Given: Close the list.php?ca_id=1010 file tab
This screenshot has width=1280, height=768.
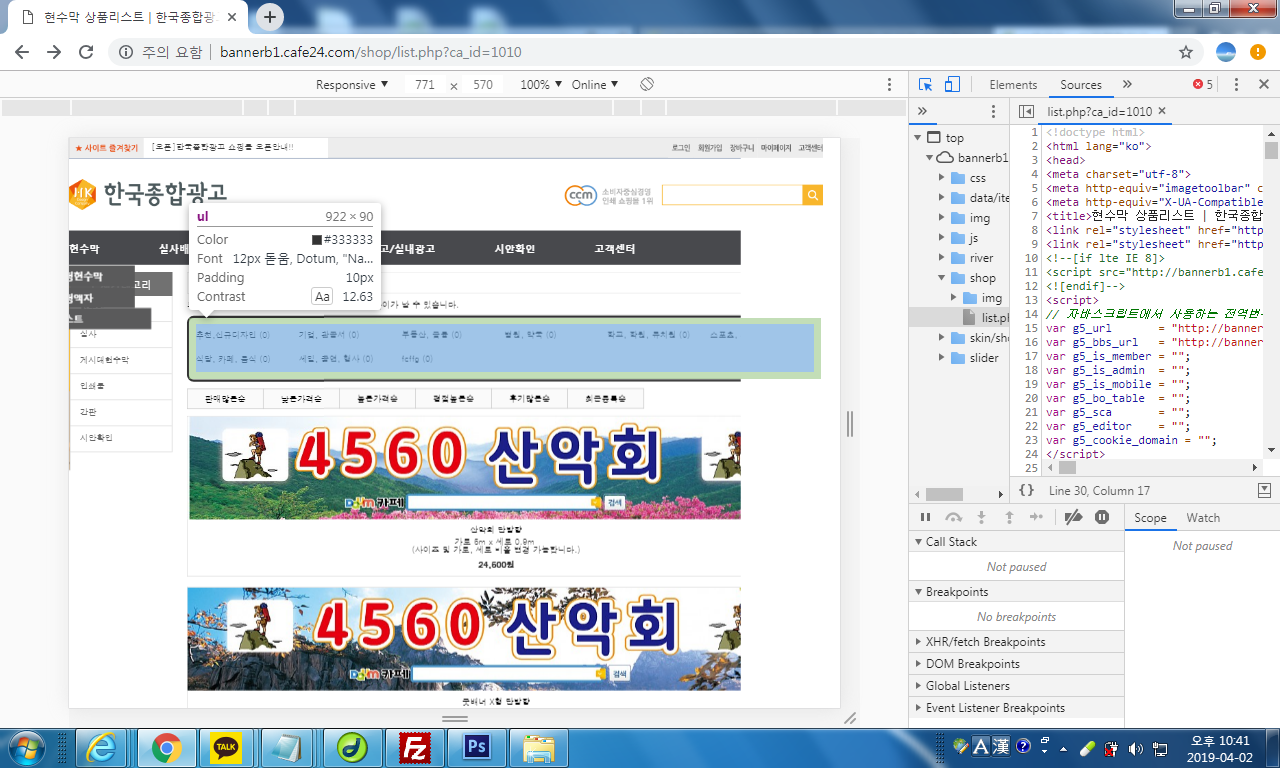Looking at the screenshot, I should coord(1162,111).
